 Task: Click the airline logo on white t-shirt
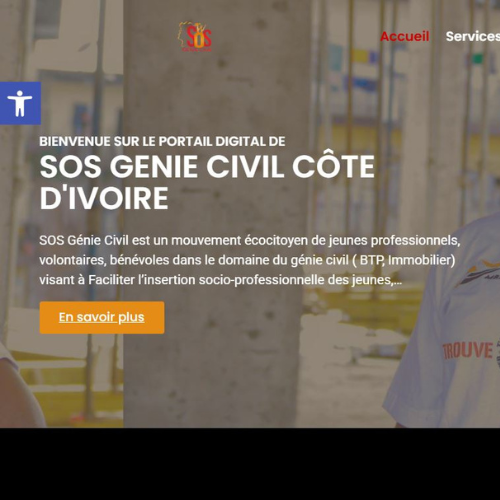click(479, 274)
